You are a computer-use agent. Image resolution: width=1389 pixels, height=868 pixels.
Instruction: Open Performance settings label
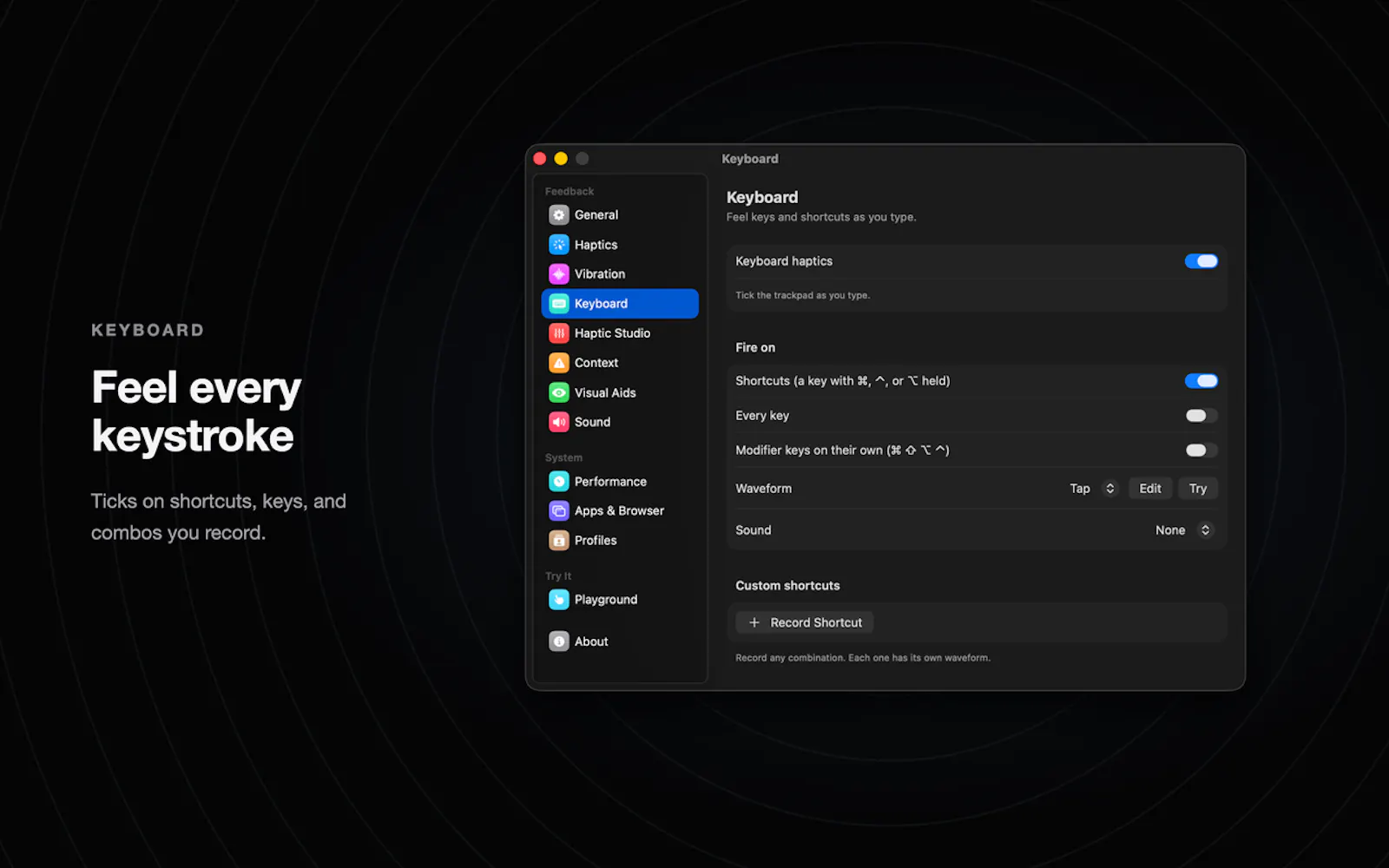[610, 482]
